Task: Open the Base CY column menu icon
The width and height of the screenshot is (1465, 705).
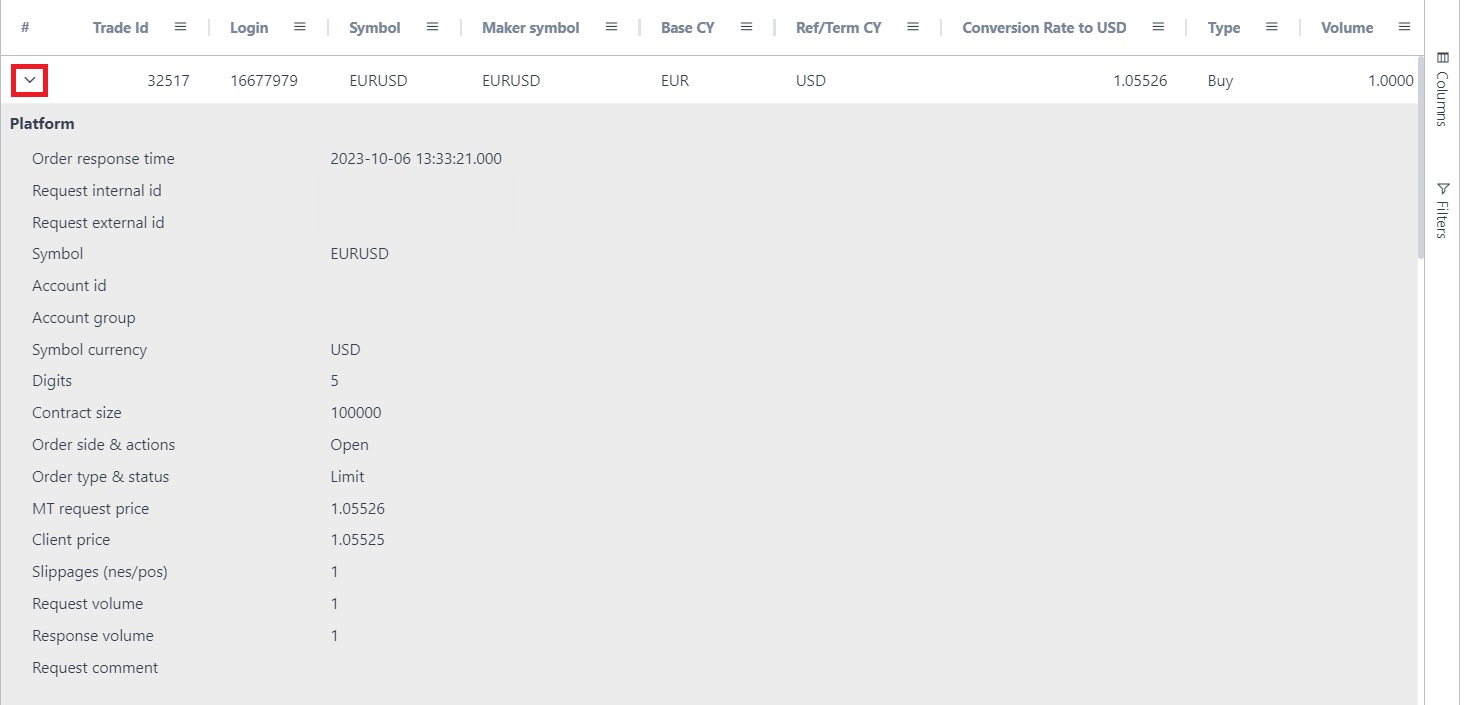Action: pos(746,27)
